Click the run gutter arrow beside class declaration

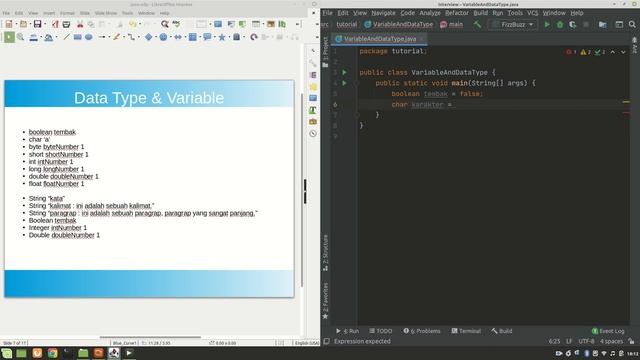click(x=344, y=72)
